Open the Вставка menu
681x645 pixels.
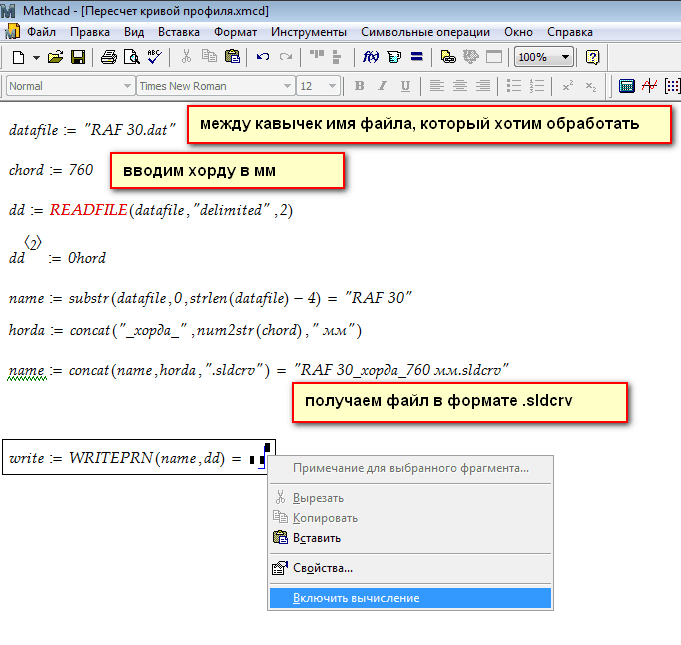coord(179,32)
